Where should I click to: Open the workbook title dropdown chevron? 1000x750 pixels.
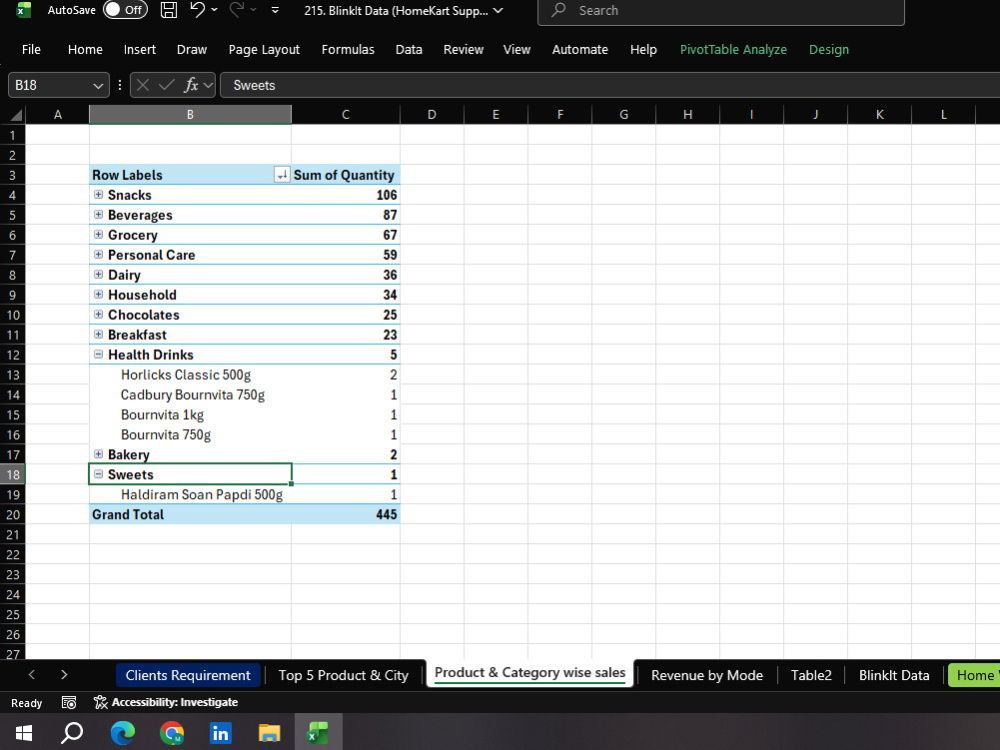tap(498, 10)
